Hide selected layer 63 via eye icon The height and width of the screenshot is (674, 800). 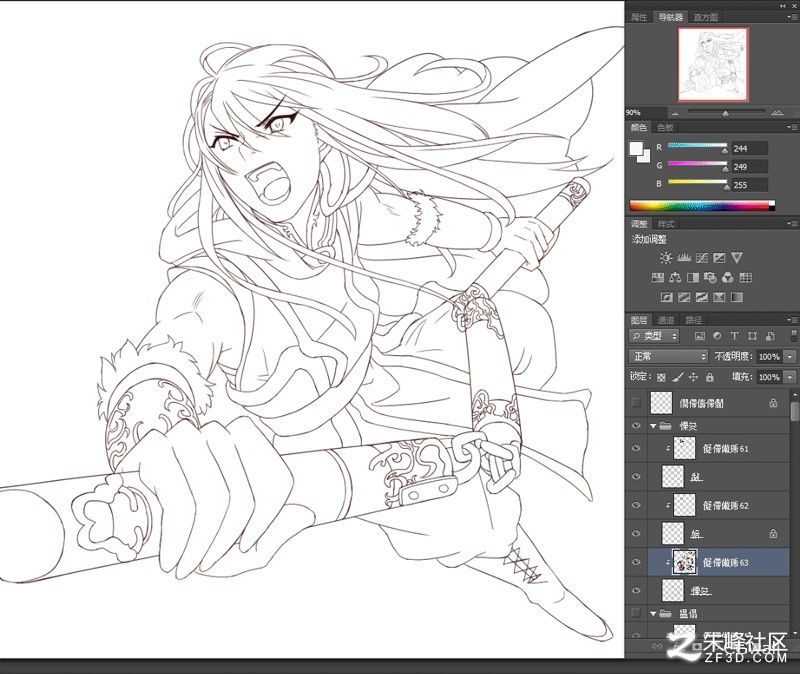point(636,562)
